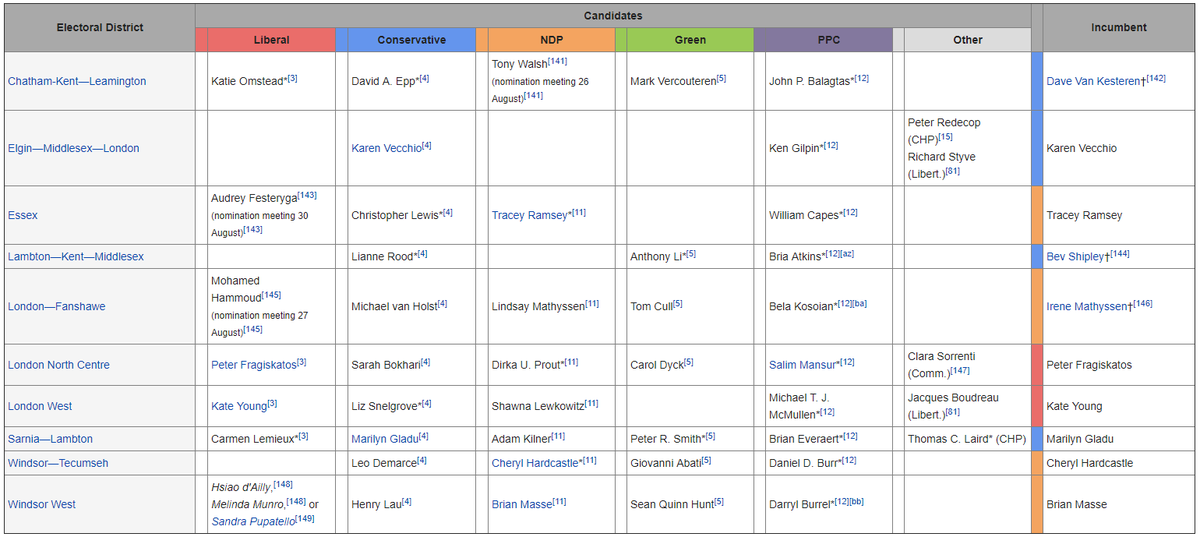
Task: Open the Chatham-Kent—Leamington district link
Action: tap(77, 81)
